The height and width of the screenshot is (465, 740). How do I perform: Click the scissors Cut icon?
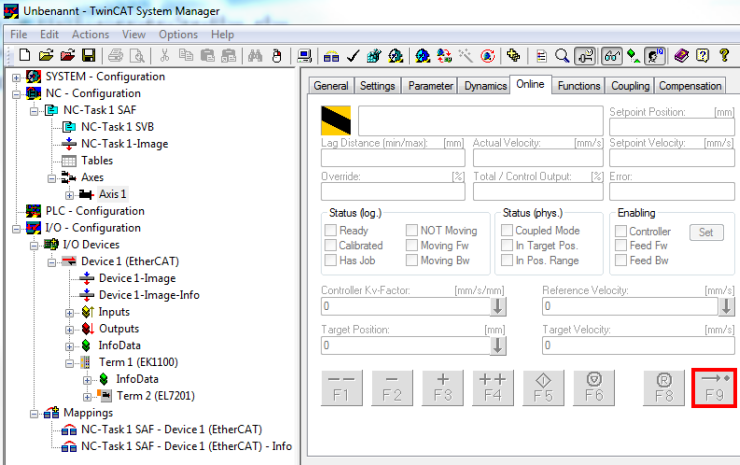pos(164,56)
